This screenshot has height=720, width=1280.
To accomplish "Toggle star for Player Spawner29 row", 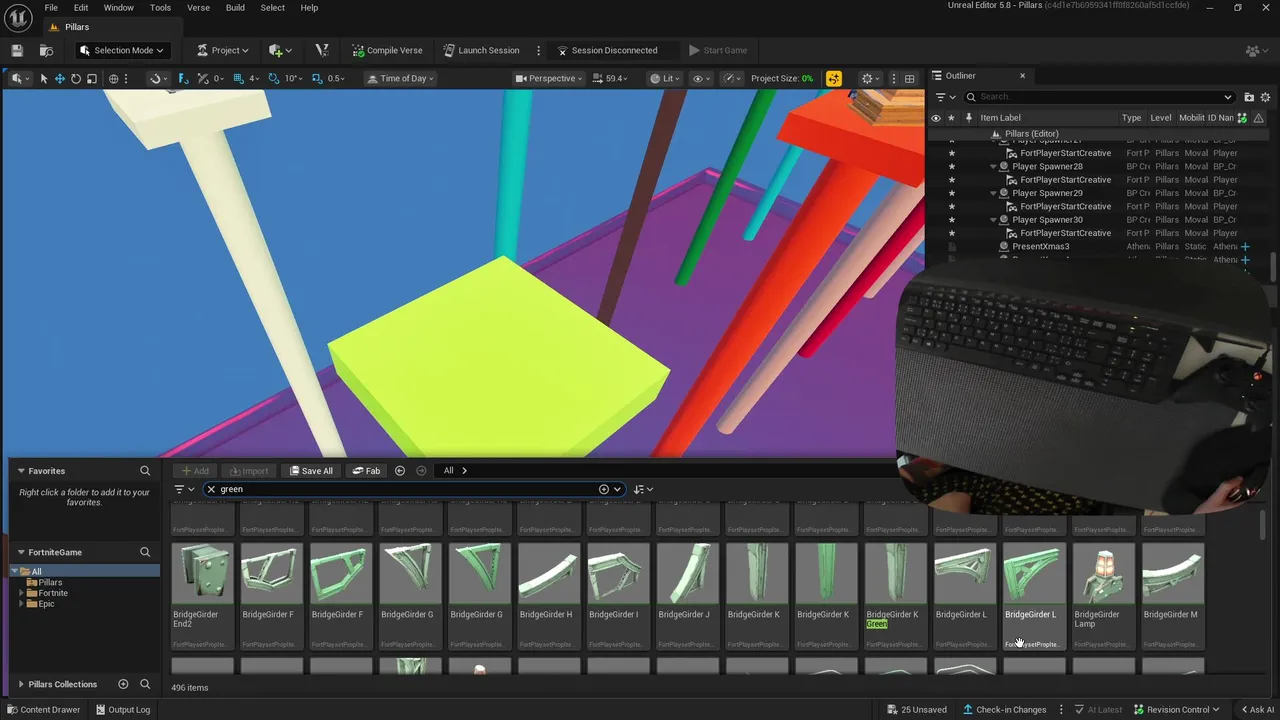I will (x=952, y=193).
